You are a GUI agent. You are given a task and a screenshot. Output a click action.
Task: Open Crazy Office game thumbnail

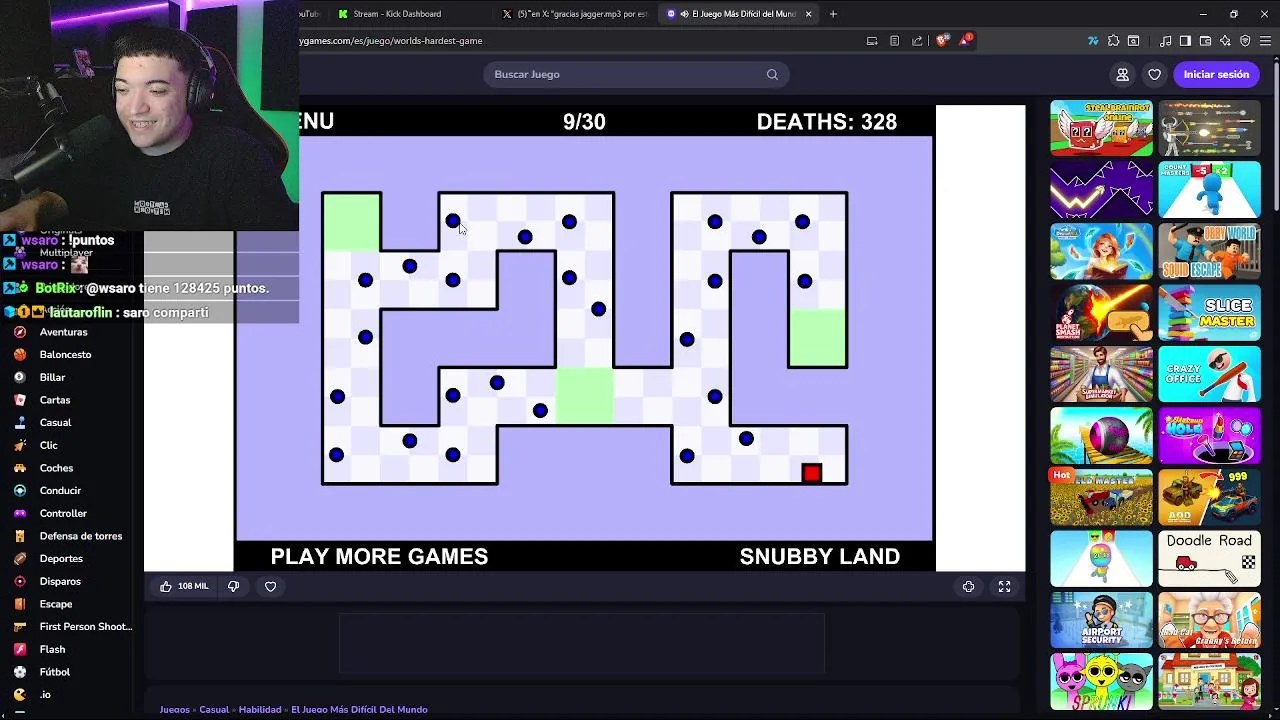pyautogui.click(x=1209, y=374)
